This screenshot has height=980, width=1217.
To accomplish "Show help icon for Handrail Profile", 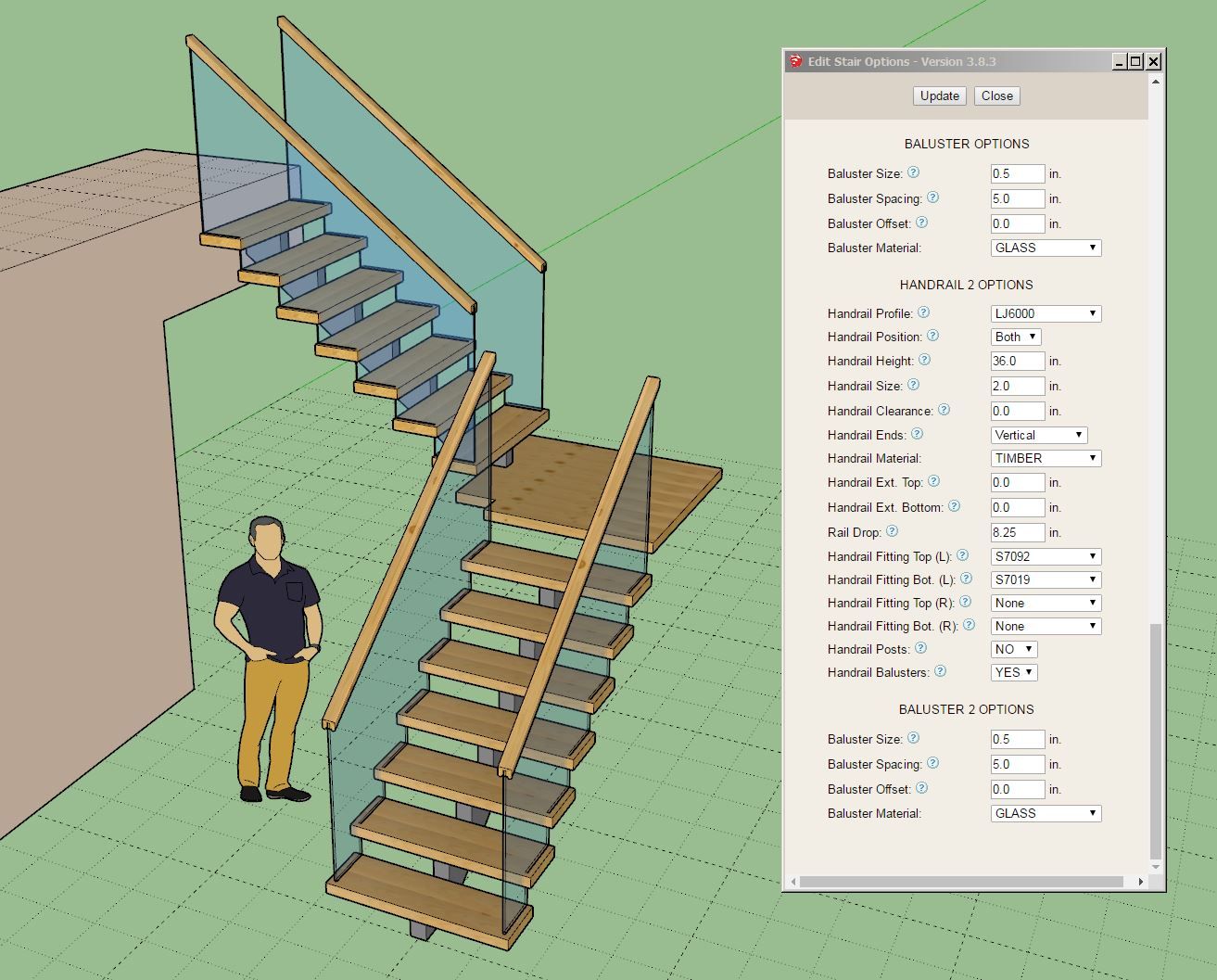I will point(923,312).
